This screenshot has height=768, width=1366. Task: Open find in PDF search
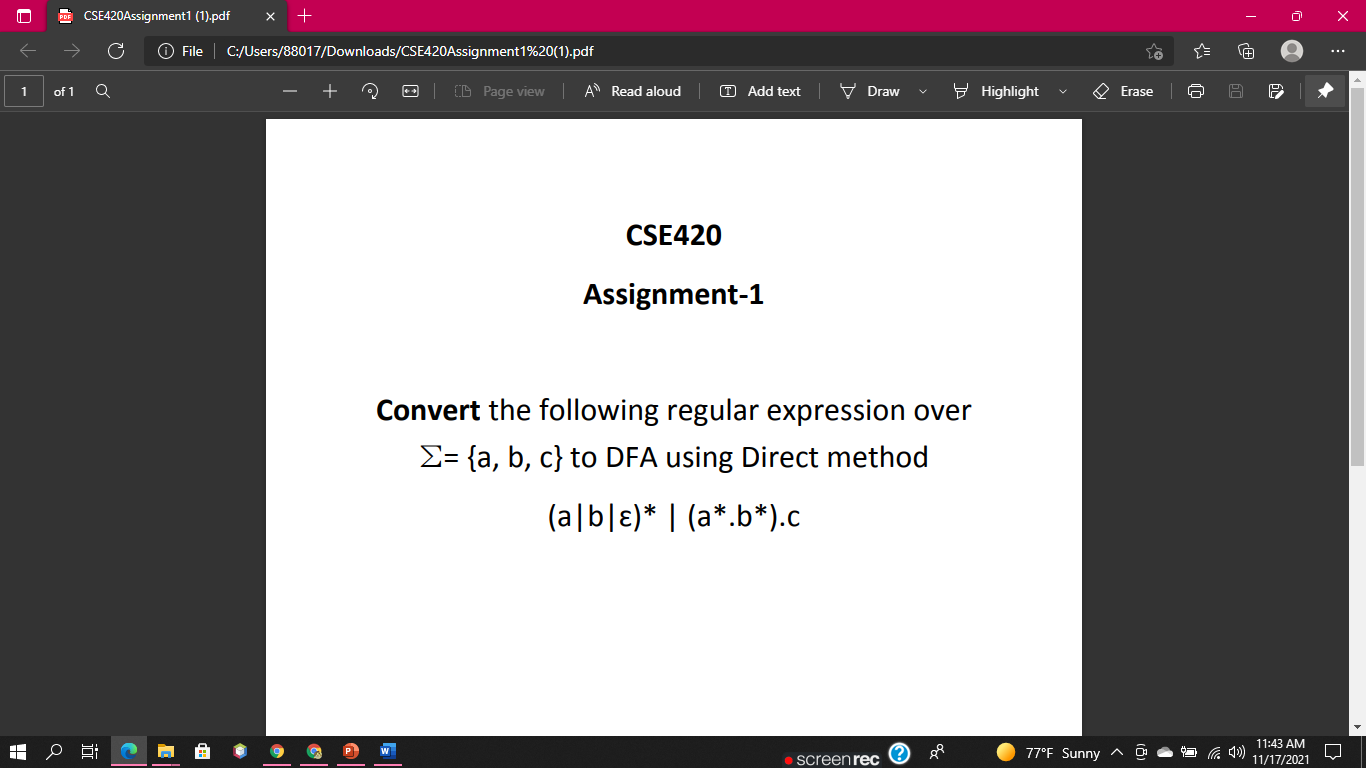pos(103,91)
